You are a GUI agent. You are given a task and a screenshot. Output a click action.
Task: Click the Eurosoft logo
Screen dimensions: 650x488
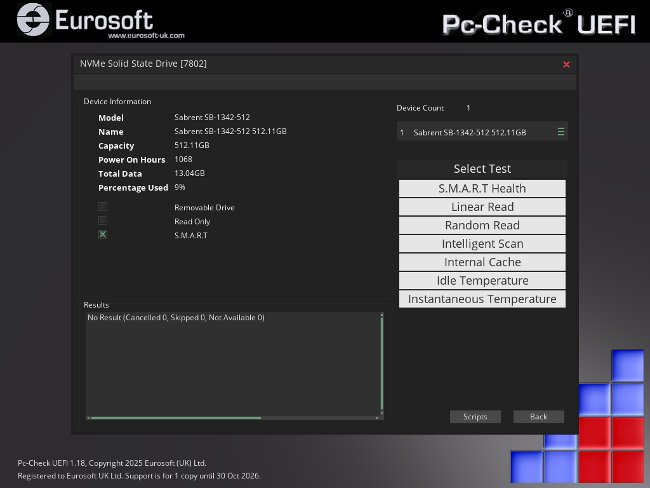88,19
